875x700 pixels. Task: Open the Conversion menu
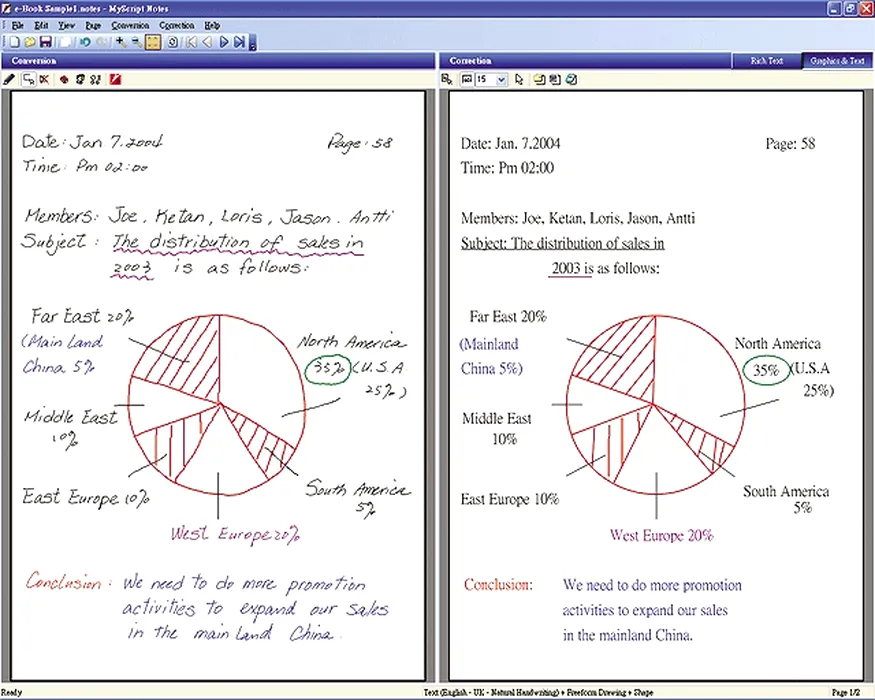click(x=130, y=25)
